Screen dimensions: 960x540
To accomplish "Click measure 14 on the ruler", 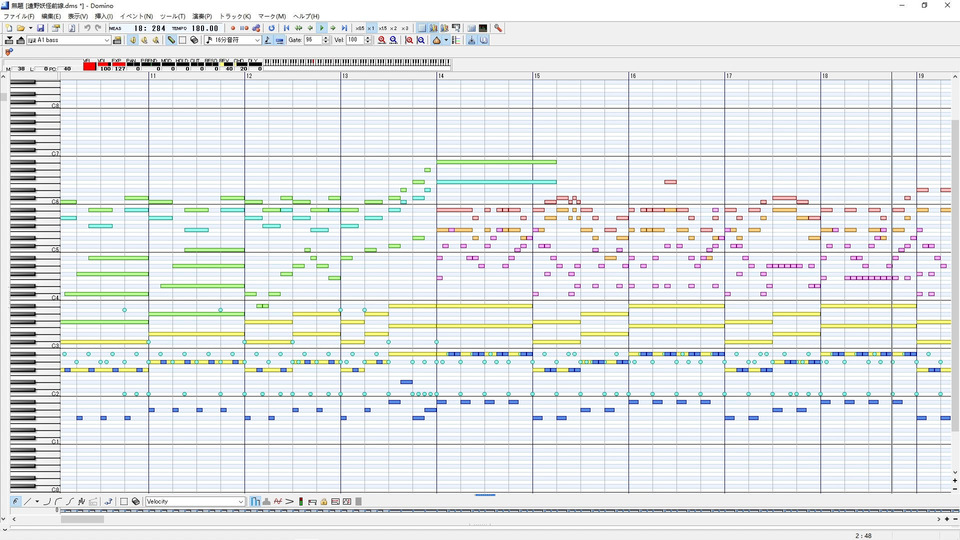I will tap(441, 76).
